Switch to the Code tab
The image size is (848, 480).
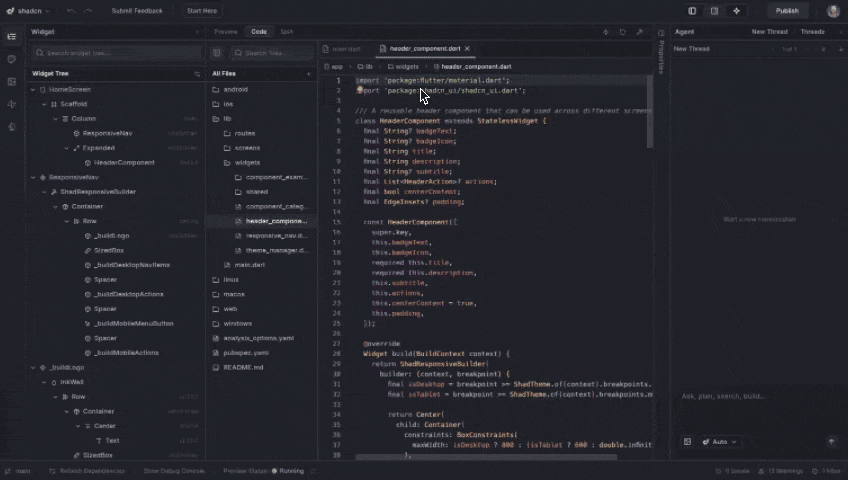(259, 32)
